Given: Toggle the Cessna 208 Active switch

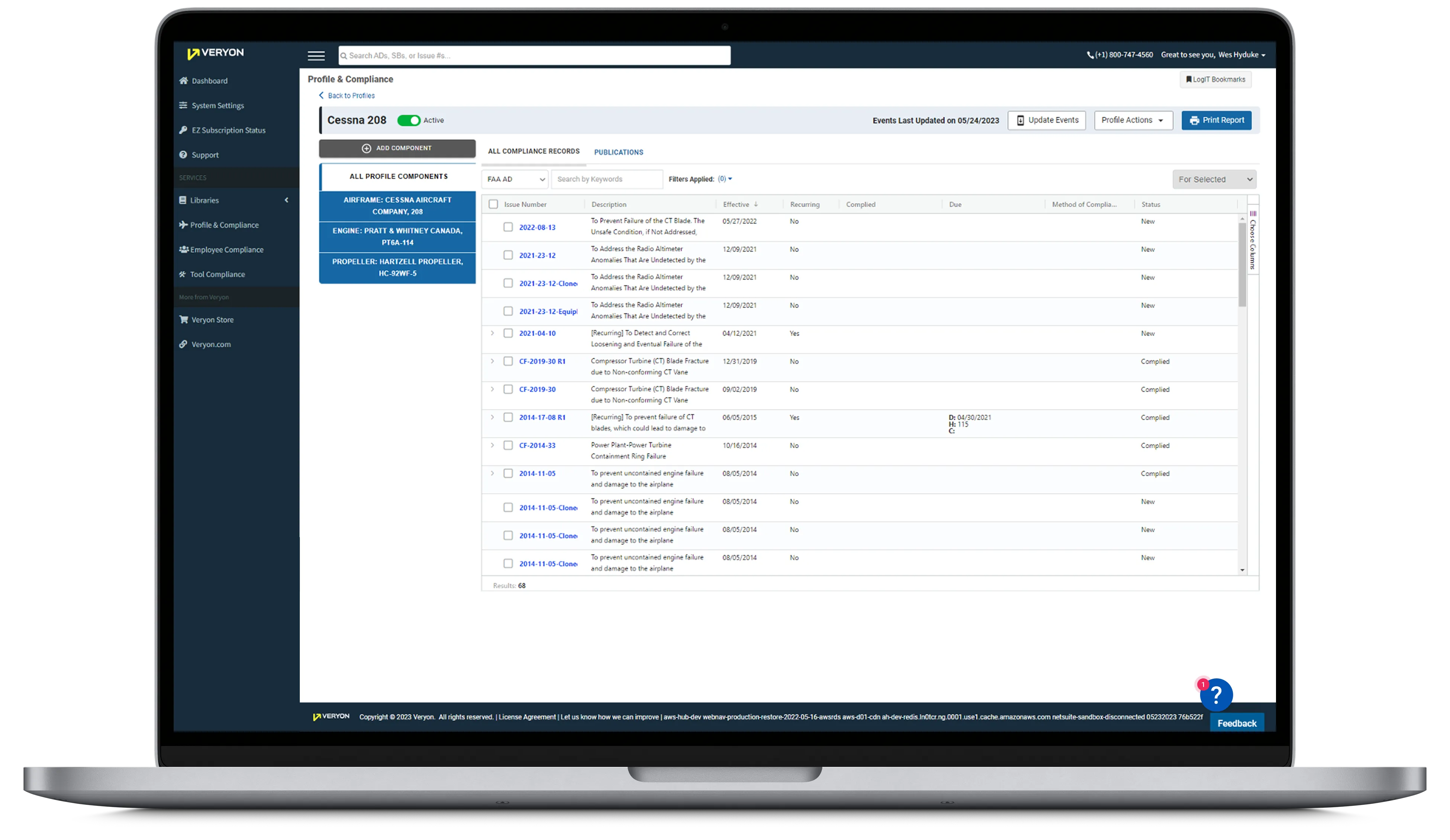Looking at the screenshot, I should [409, 120].
